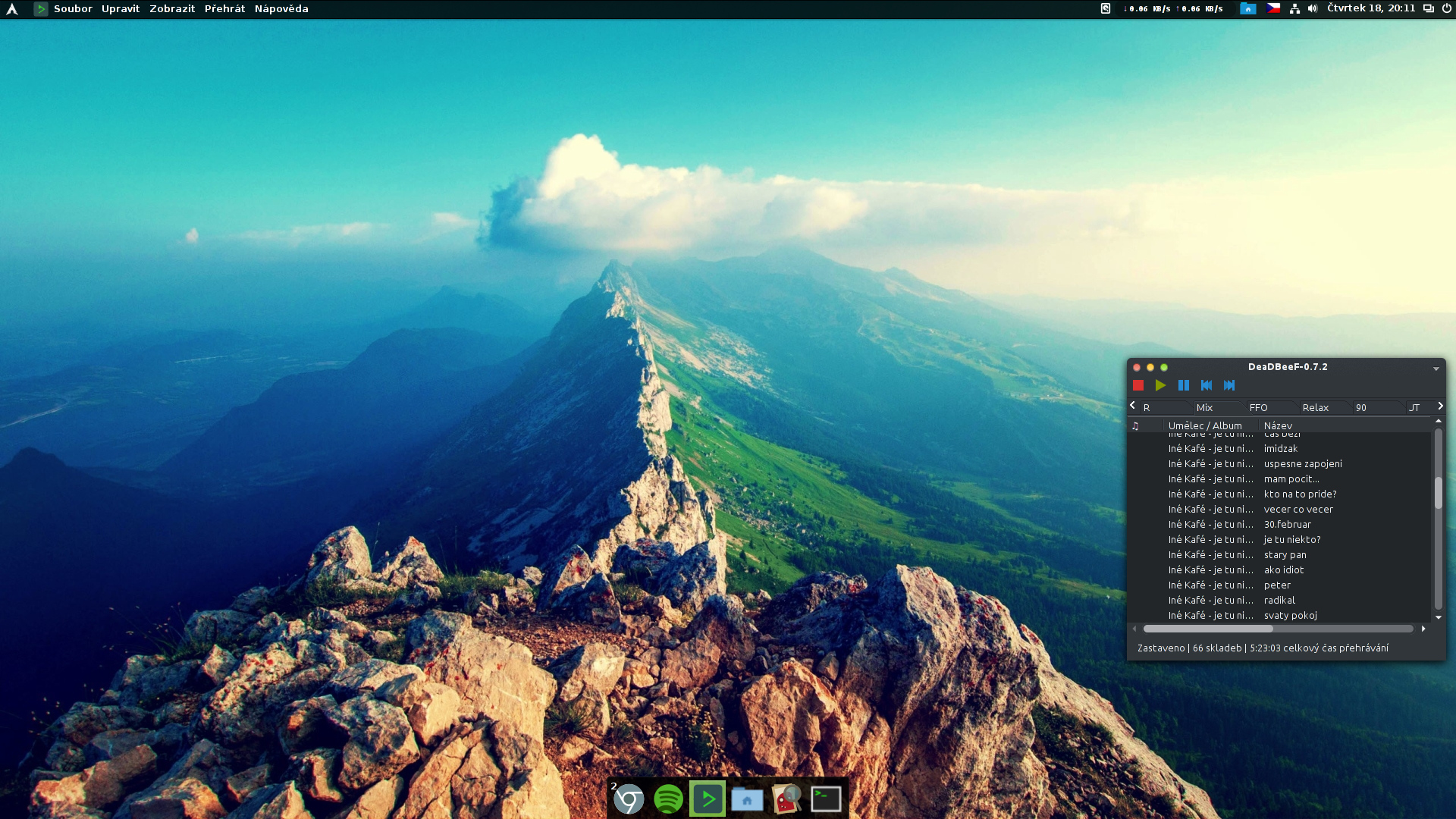Image resolution: width=1456 pixels, height=819 pixels.
Task: Click the blue Pause button
Action: pyautogui.click(x=1183, y=385)
